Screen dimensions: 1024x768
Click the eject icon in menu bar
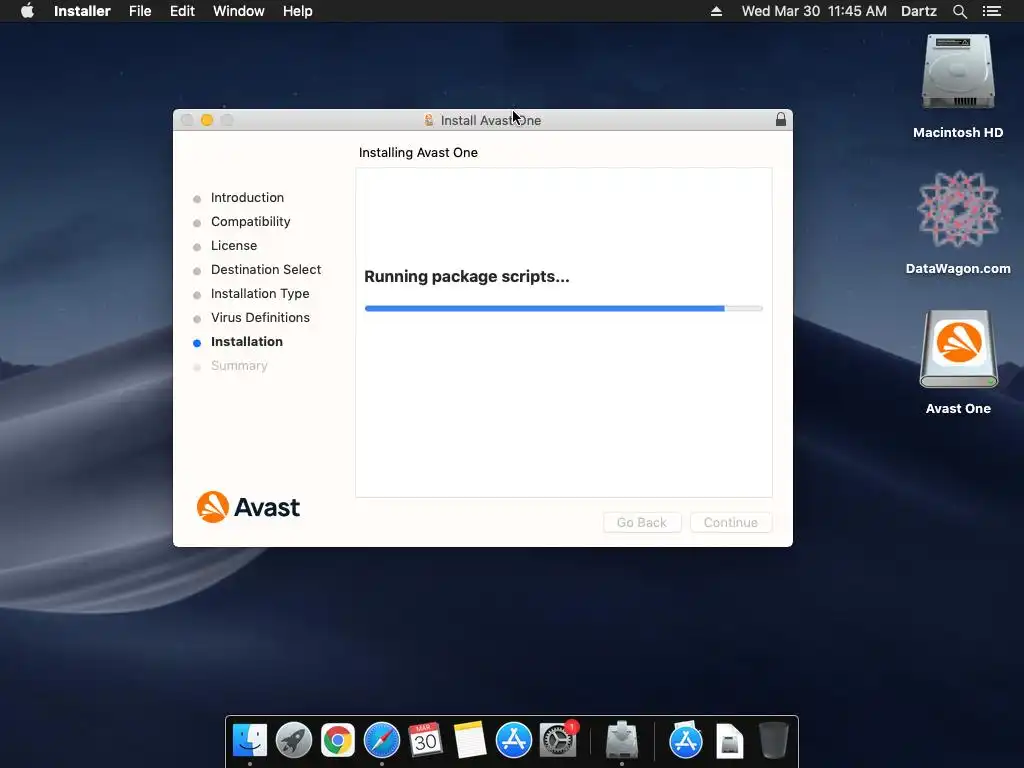(x=716, y=11)
